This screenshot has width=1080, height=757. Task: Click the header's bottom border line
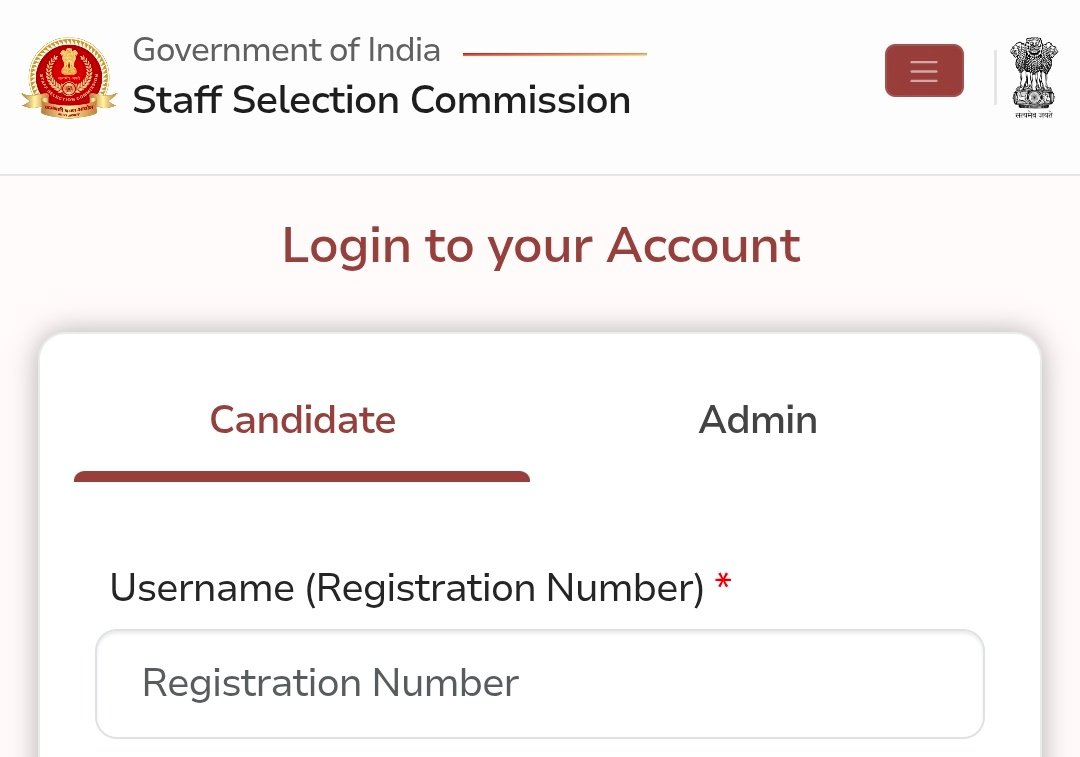tap(540, 175)
